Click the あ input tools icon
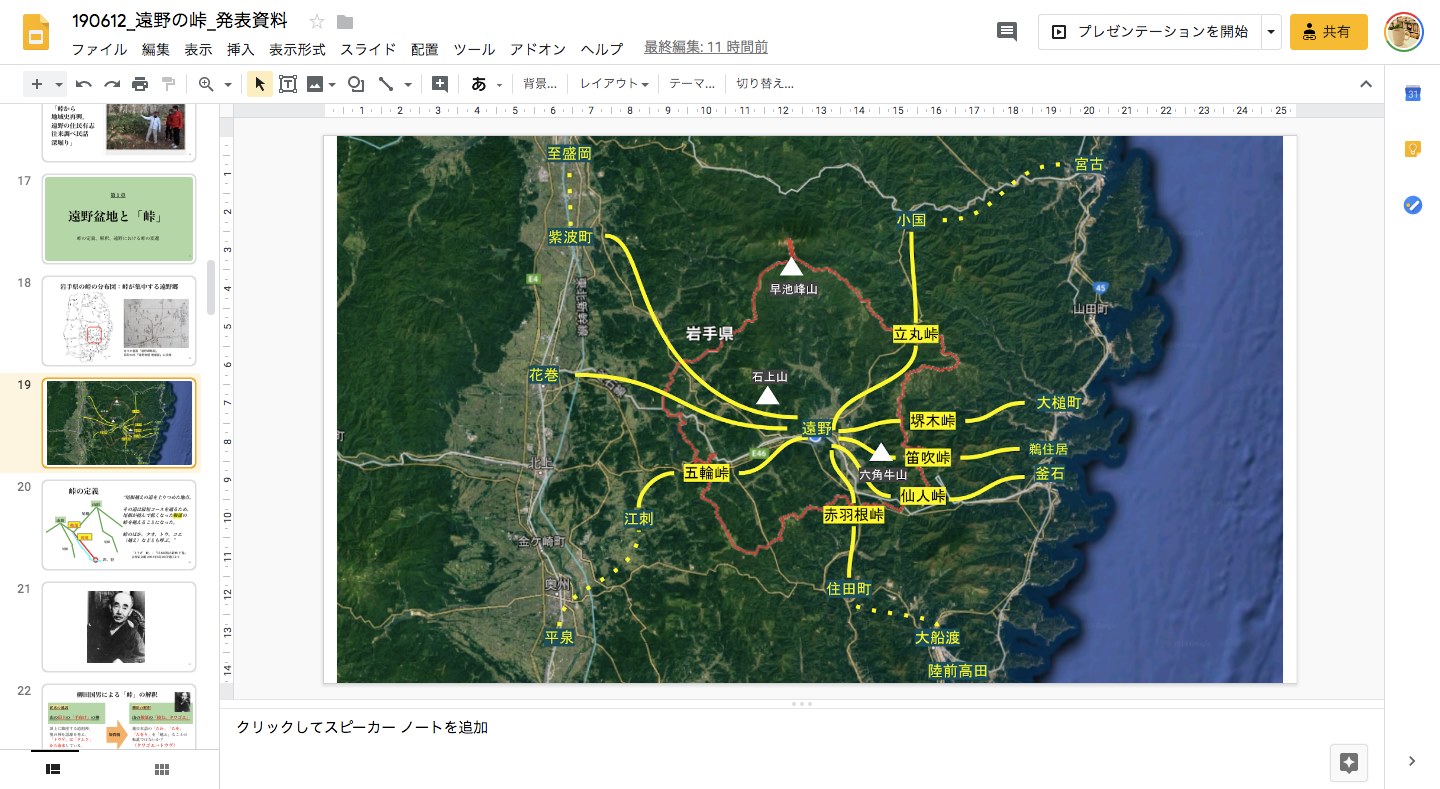This screenshot has height=789, width=1440. point(478,84)
